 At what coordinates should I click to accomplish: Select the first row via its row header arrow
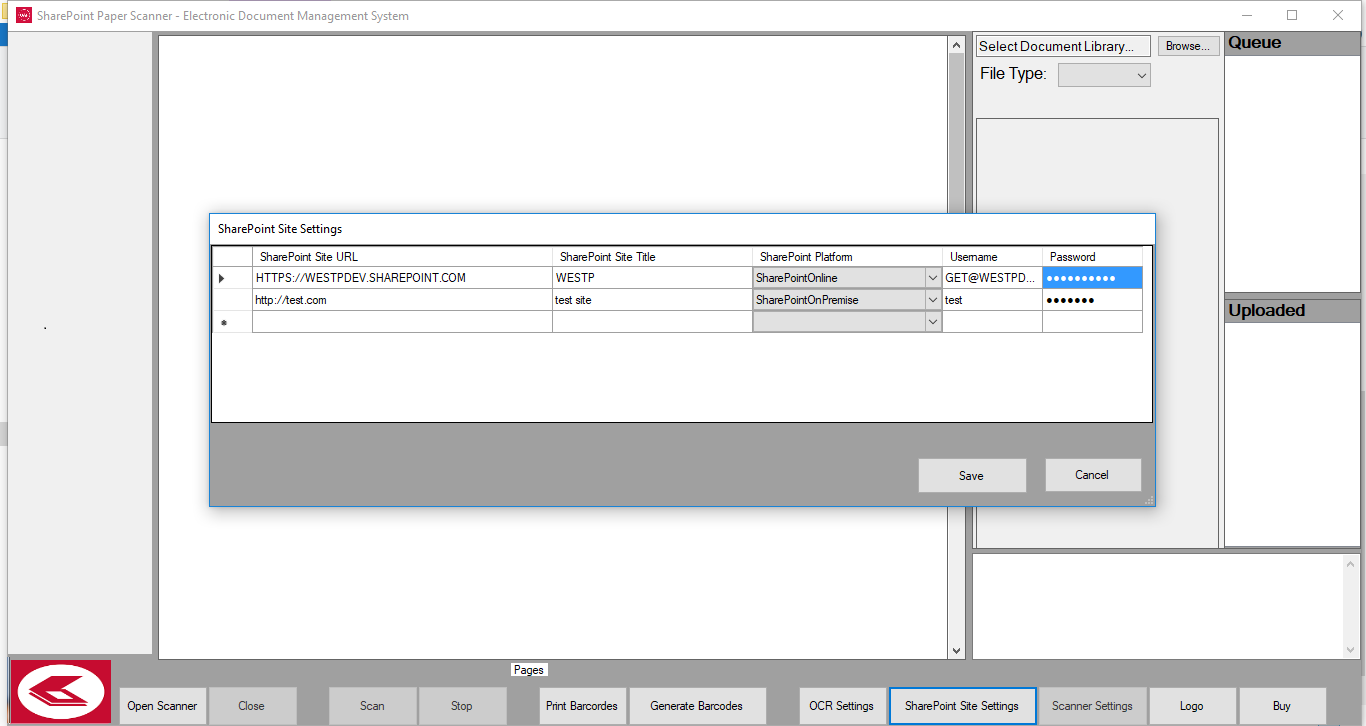[232, 278]
